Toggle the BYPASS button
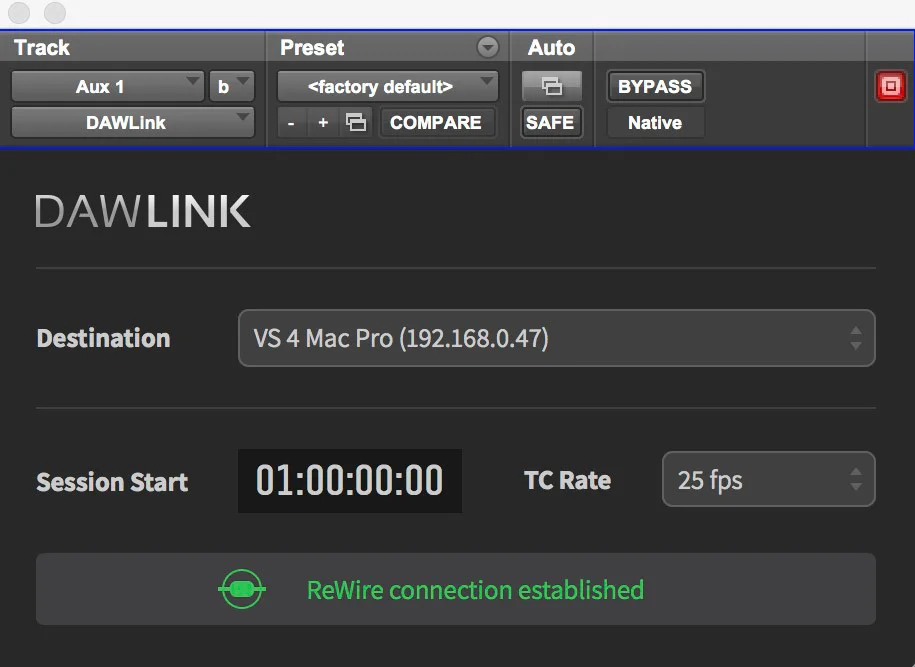This screenshot has width=915, height=667. pos(655,86)
